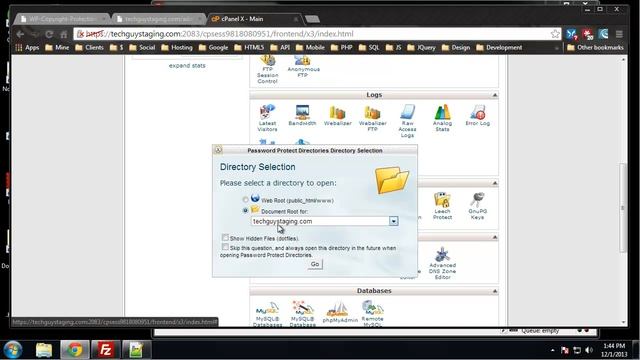Open the Other bookmarks folder
This screenshot has width=640, height=360.
tap(595, 48)
